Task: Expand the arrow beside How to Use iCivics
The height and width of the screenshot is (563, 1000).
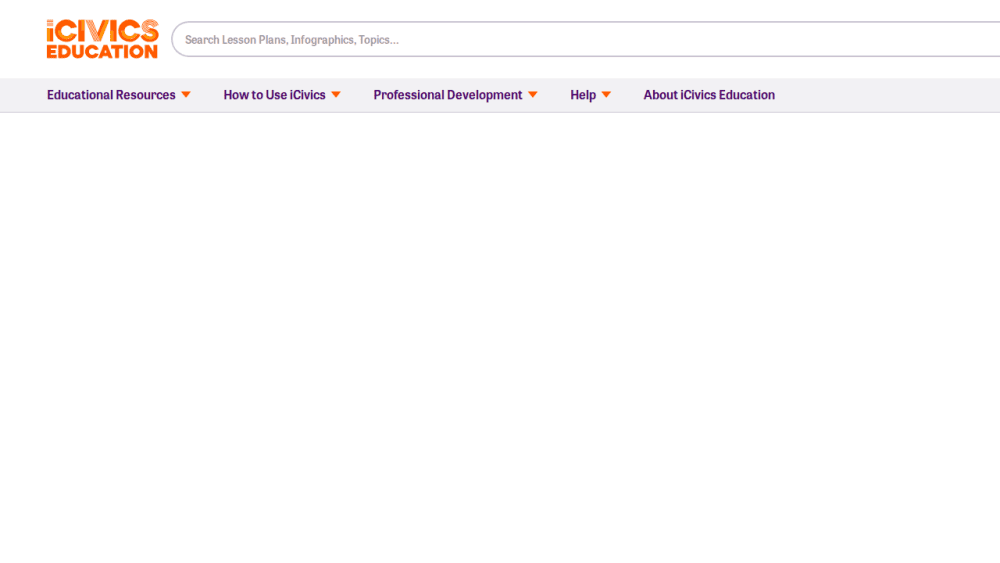Action: (x=336, y=95)
